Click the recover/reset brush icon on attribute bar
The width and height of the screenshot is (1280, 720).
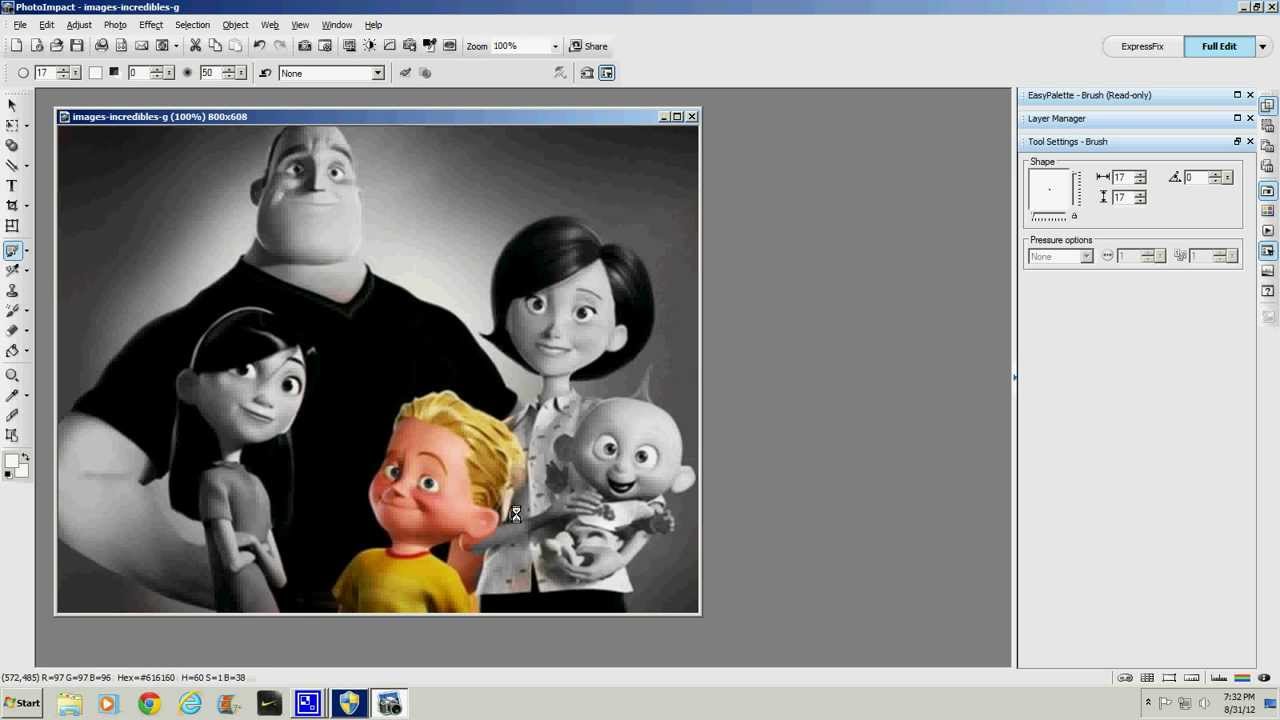point(265,73)
